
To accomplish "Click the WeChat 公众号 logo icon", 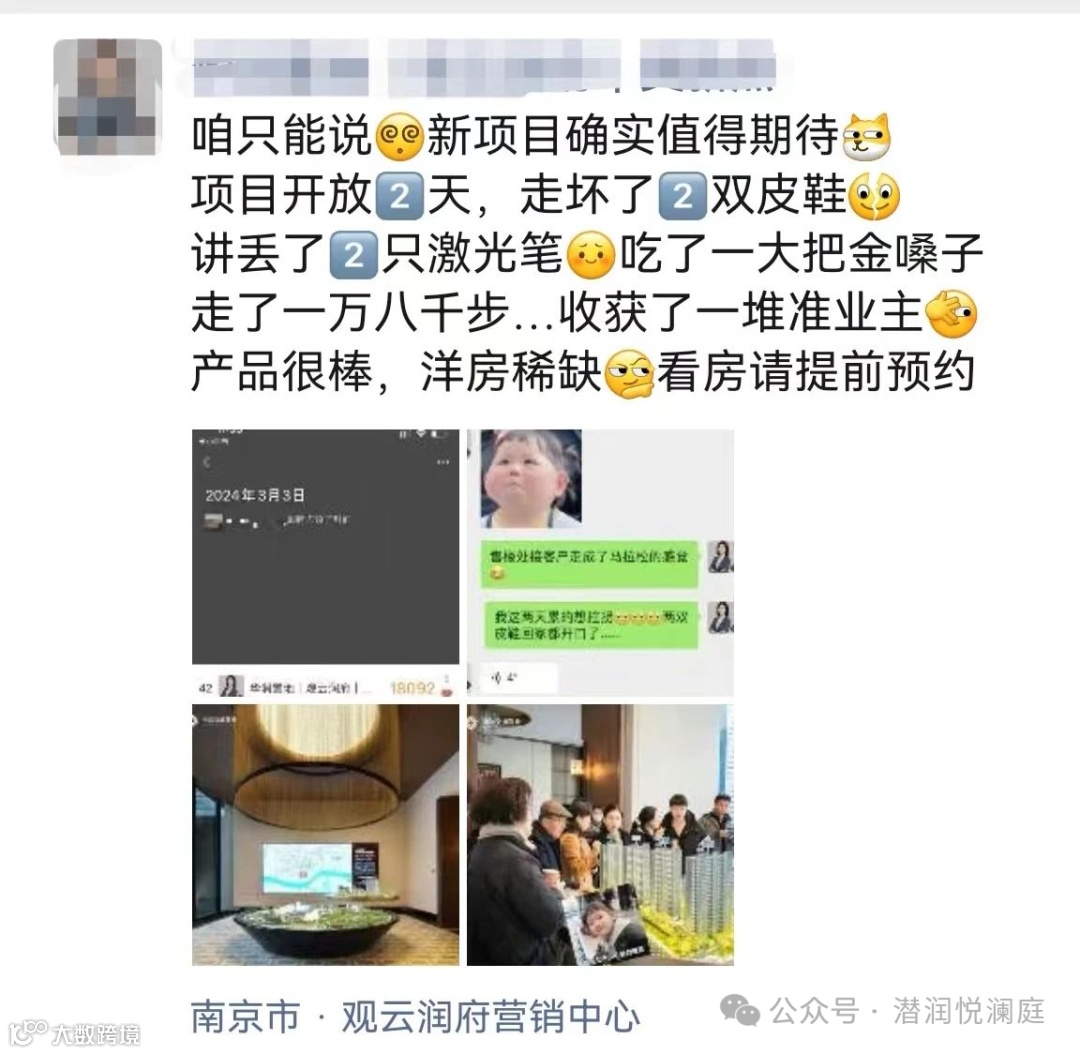I will pos(739,1011).
